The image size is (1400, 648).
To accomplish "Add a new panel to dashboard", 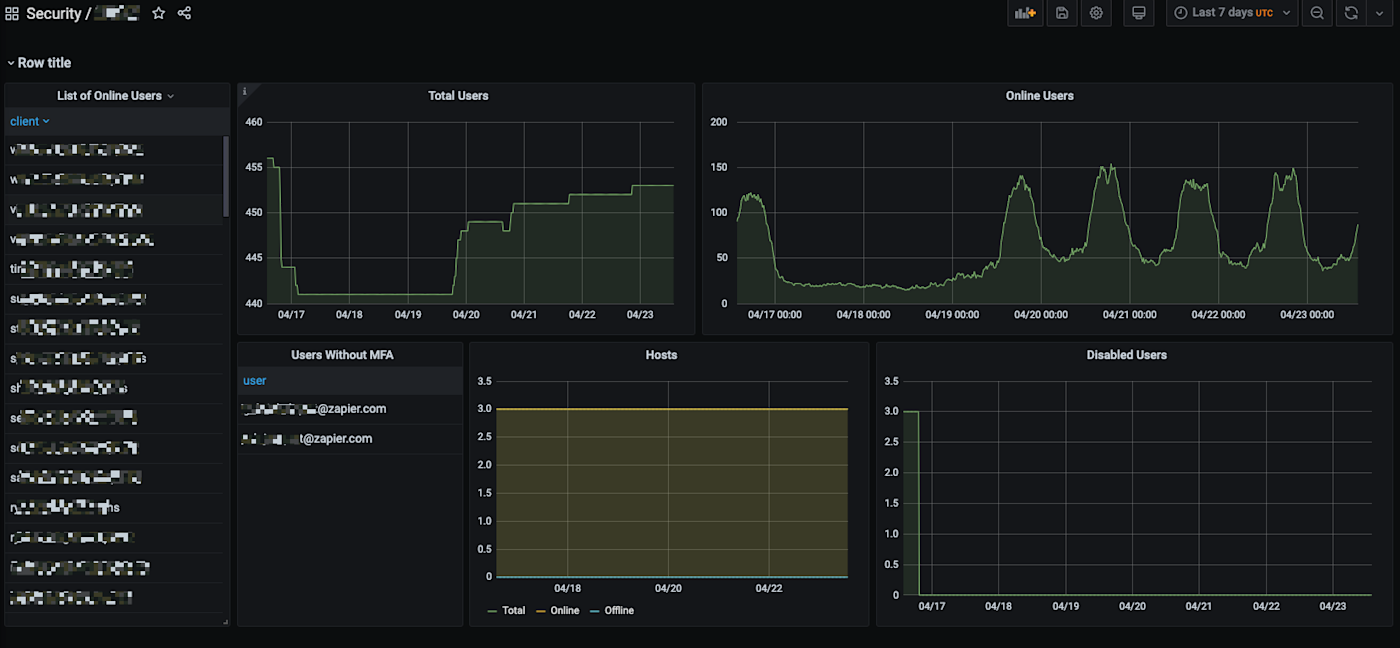I will (x=1025, y=13).
